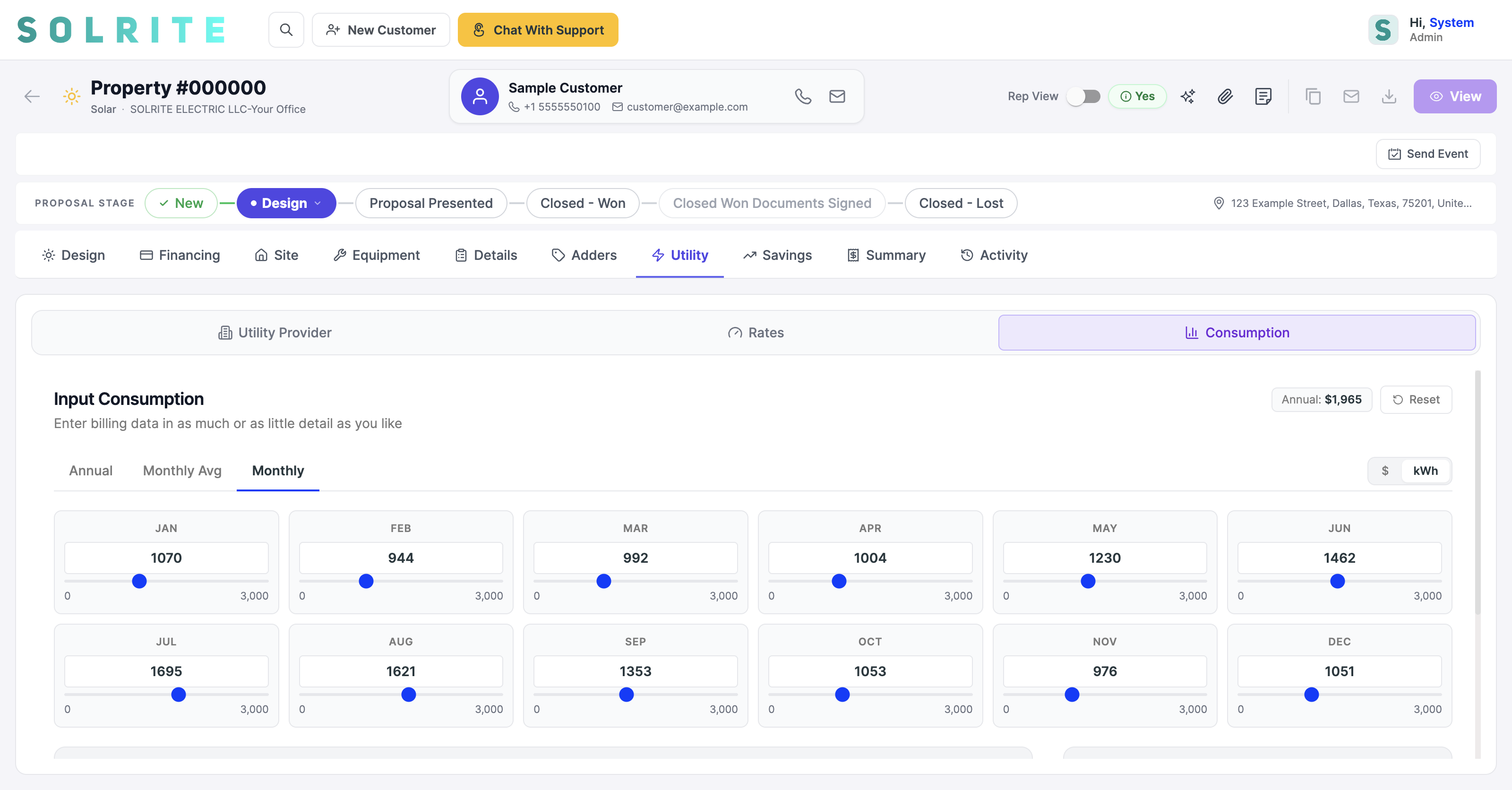Image resolution: width=1512 pixels, height=790 pixels.
Task: Duplicate the proposal with copy icon
Action: 1313,96
